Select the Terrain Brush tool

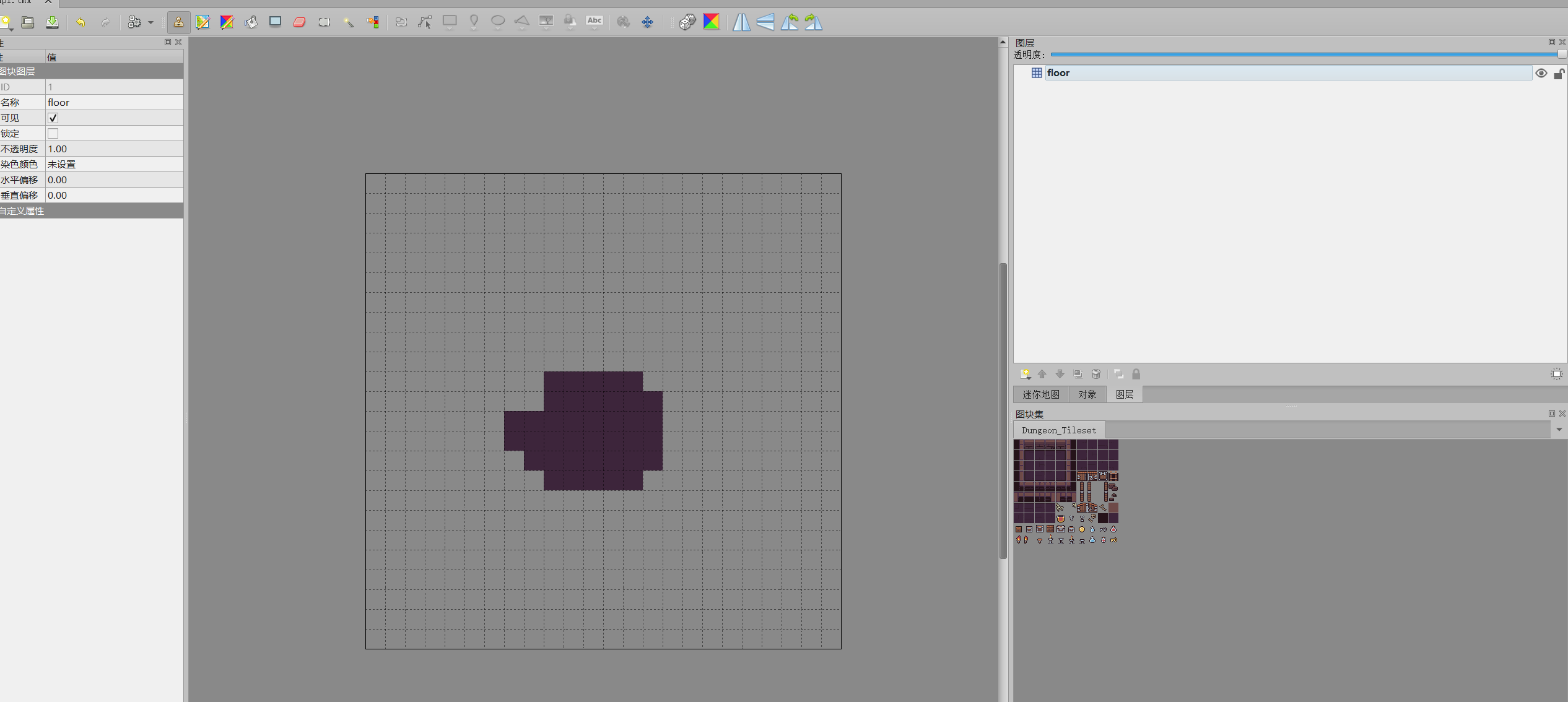click(203, 22)
